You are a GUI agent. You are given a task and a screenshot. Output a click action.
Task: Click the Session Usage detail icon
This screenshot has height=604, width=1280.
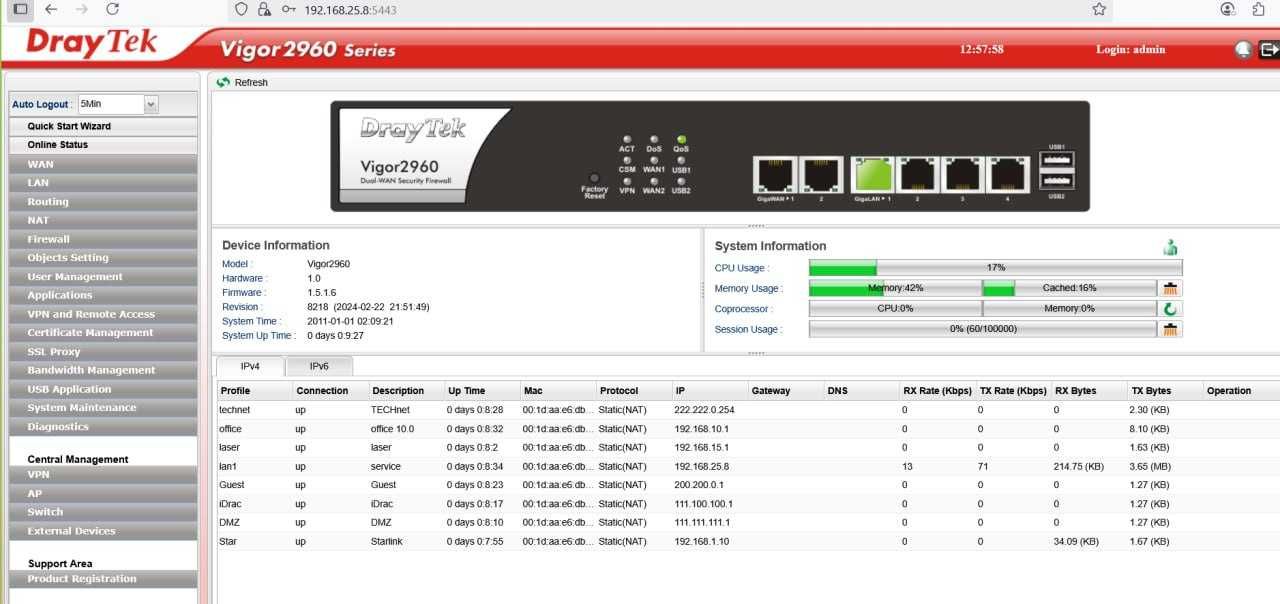point(1171,329)
